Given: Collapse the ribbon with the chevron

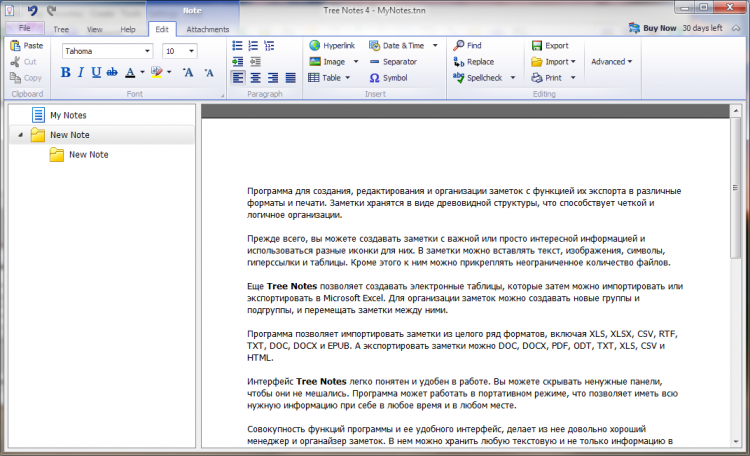Looking at the screenshot, I should 736,28.
